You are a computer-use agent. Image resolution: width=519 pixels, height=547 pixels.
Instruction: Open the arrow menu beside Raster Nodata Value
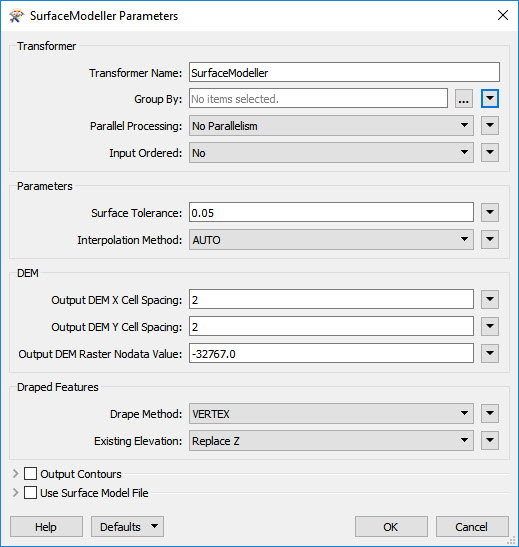(x=490, y=353)
